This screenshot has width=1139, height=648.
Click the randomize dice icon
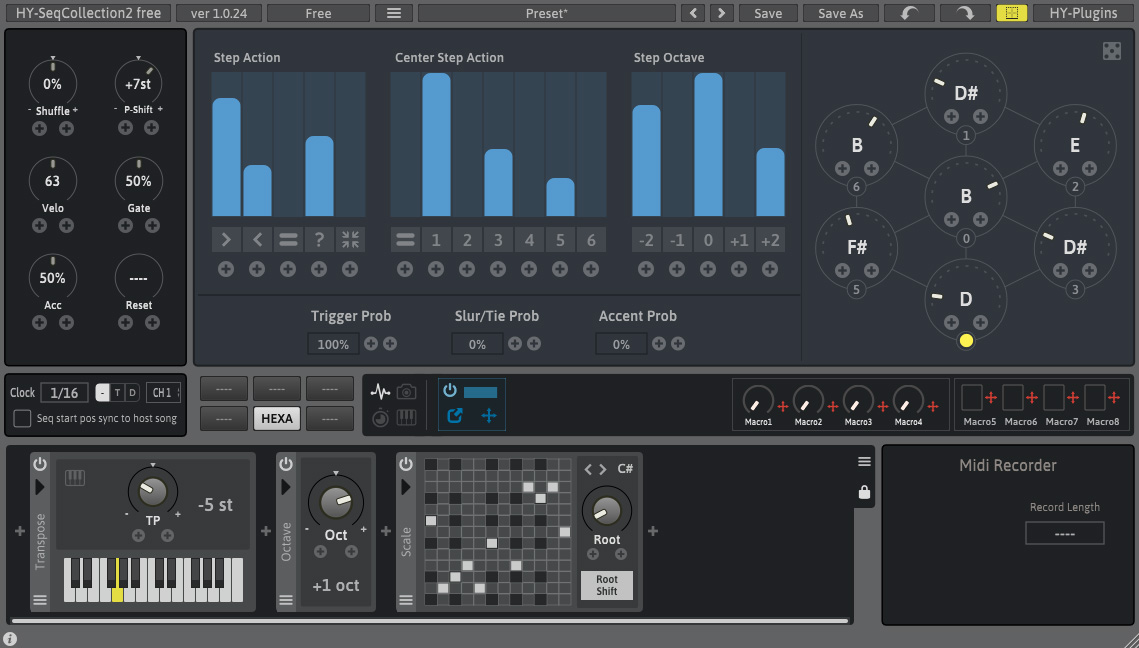click(x=1111, y=51)
